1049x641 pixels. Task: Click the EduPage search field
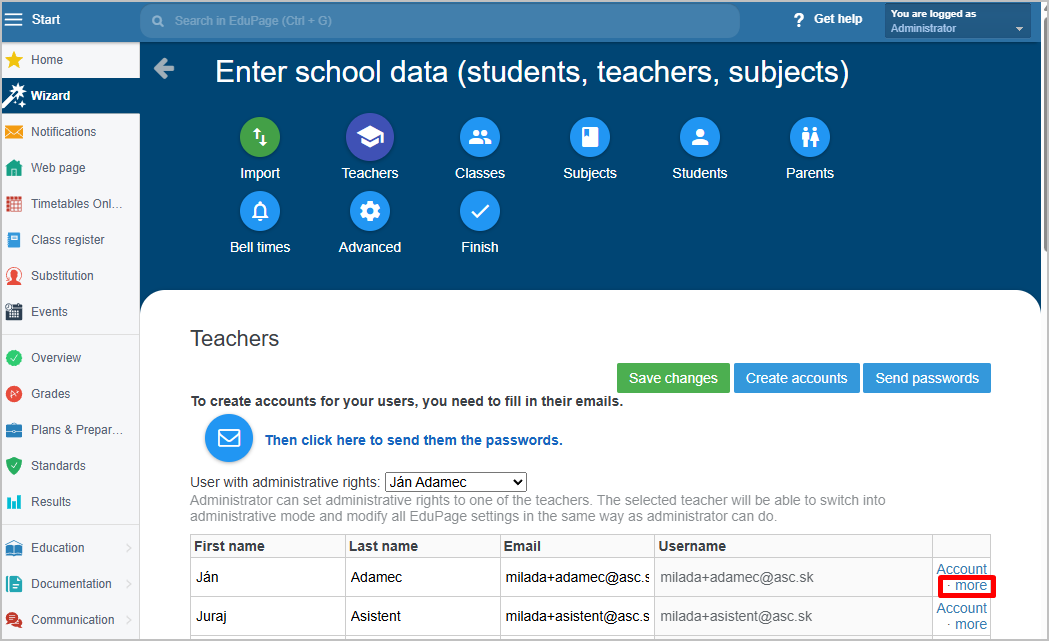(x=440, y=21)
